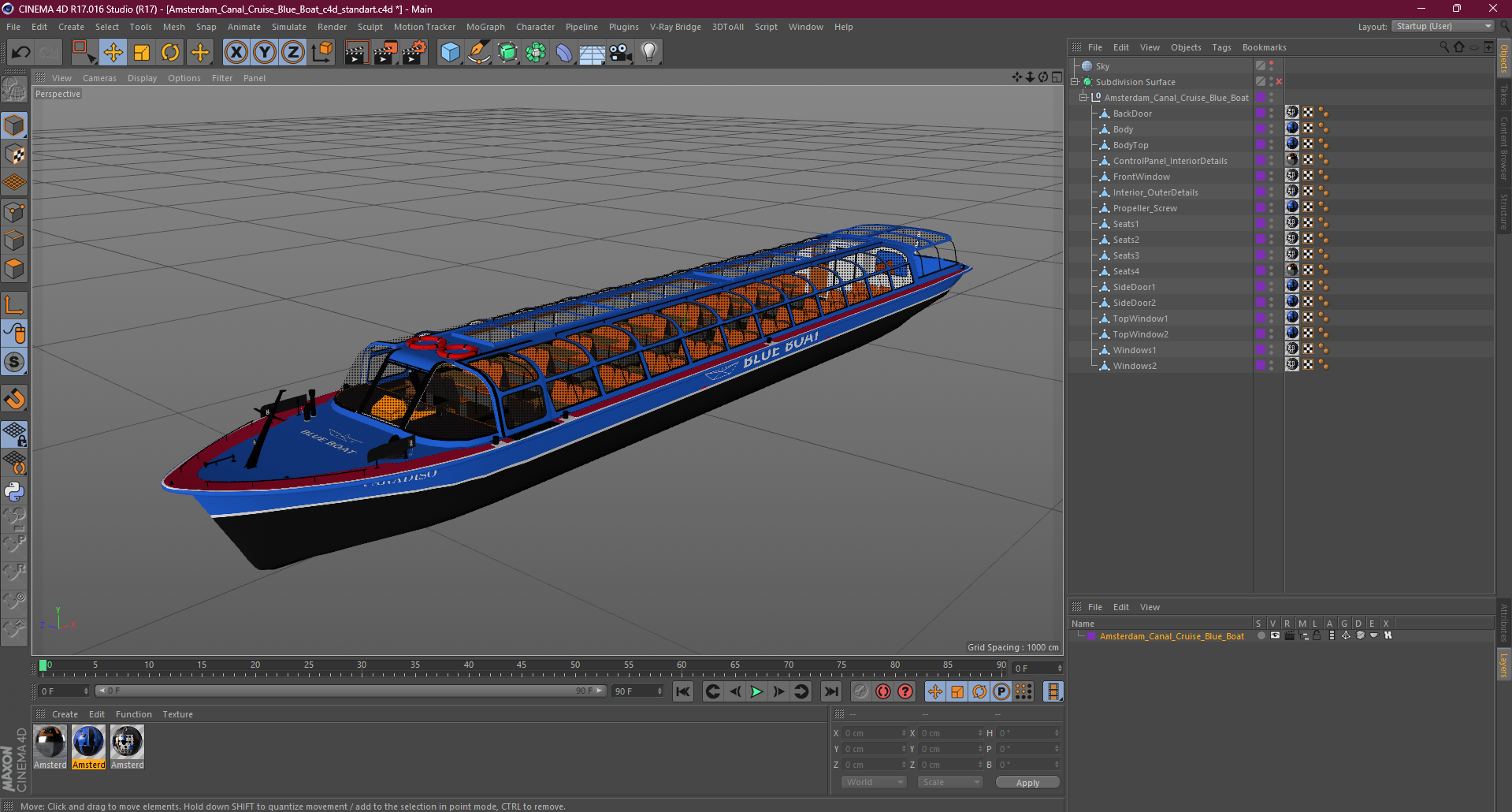Toggle layer View eye in Layers manager
The image size is (1512, 812).
(x=1275, y=635)
